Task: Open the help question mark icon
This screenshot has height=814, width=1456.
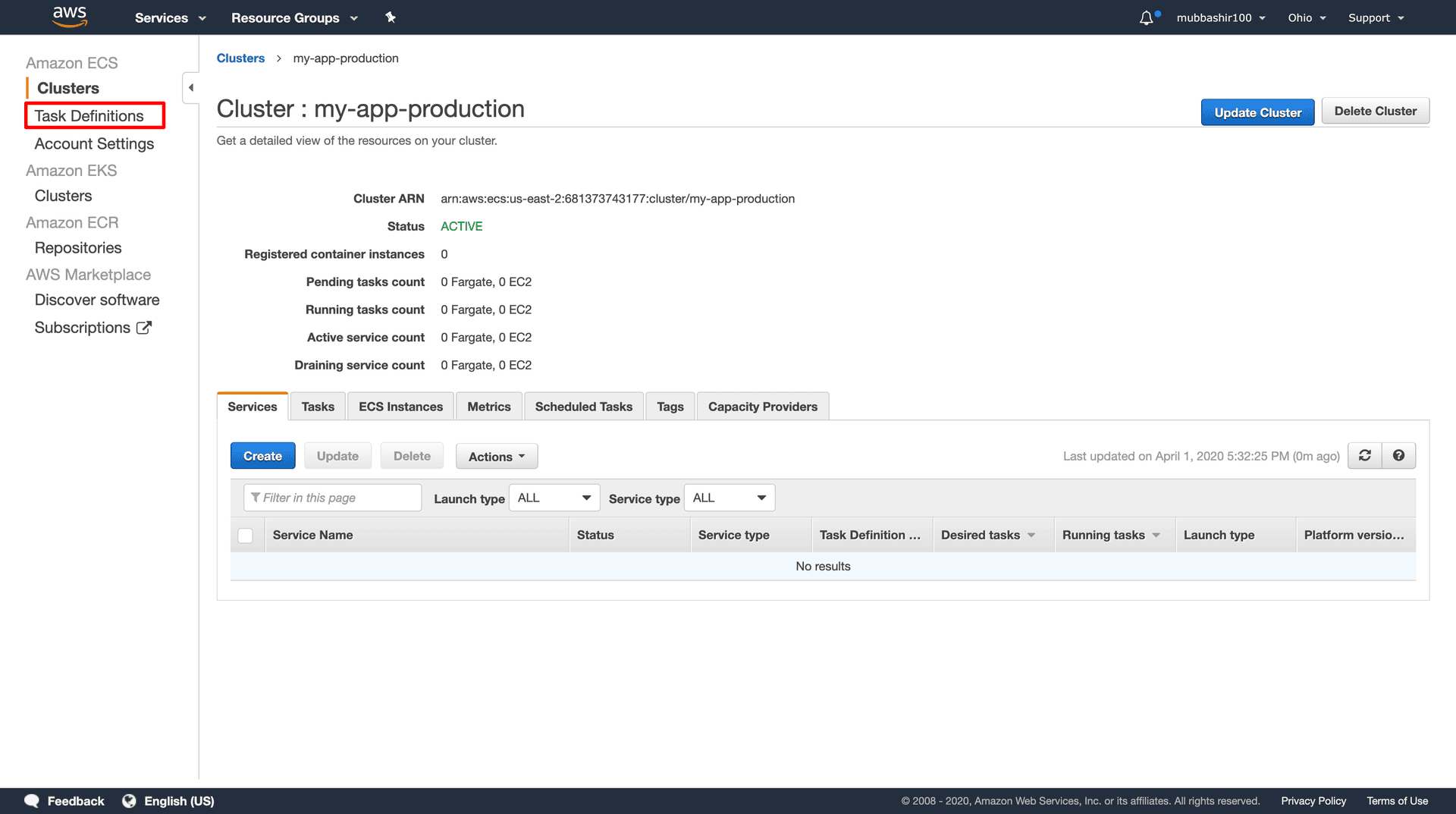Action: click(1398, 455)
